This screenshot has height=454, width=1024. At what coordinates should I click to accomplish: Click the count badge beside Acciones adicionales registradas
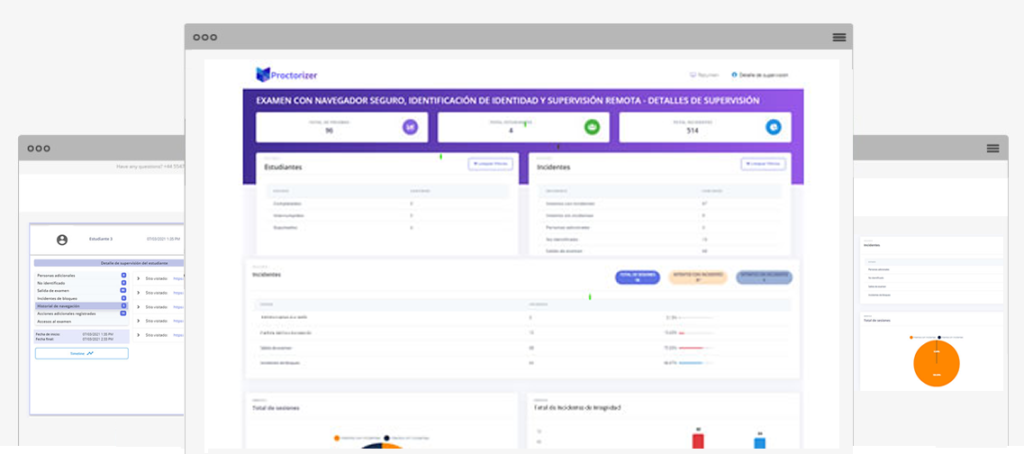coord(123,314)
